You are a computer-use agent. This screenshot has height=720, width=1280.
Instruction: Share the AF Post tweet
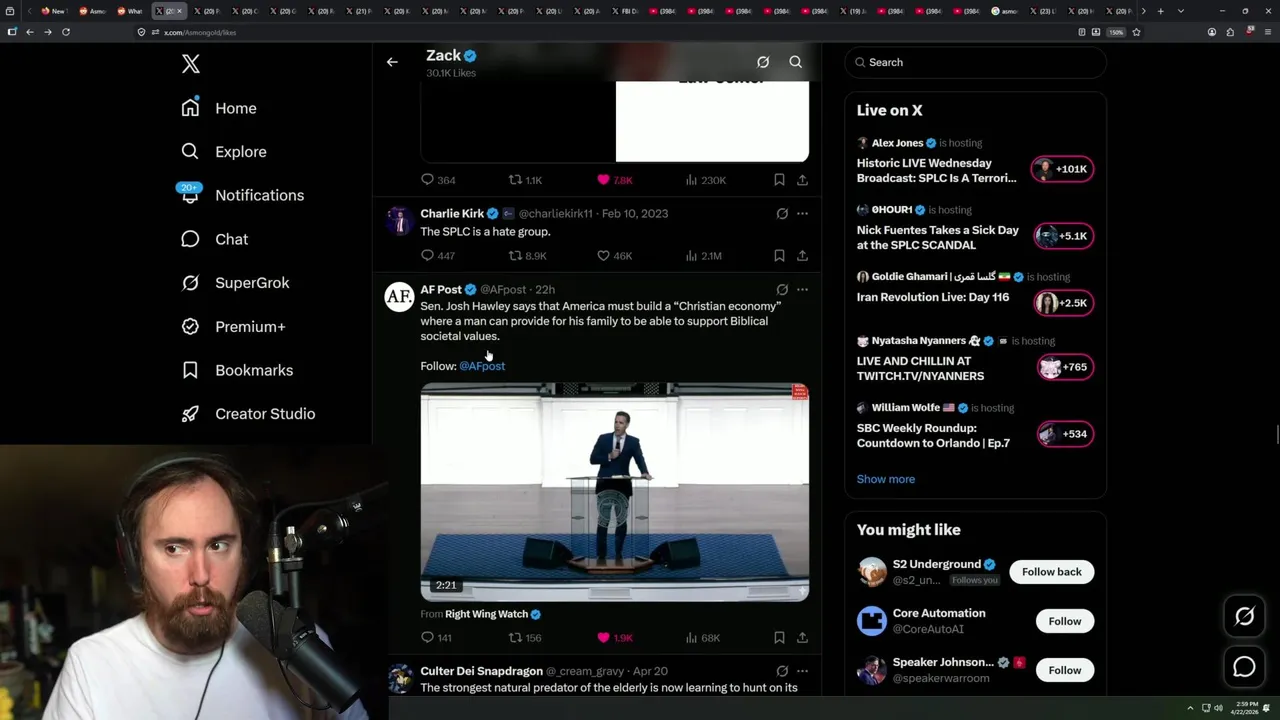pyautogui.click(x=802, y=638)
